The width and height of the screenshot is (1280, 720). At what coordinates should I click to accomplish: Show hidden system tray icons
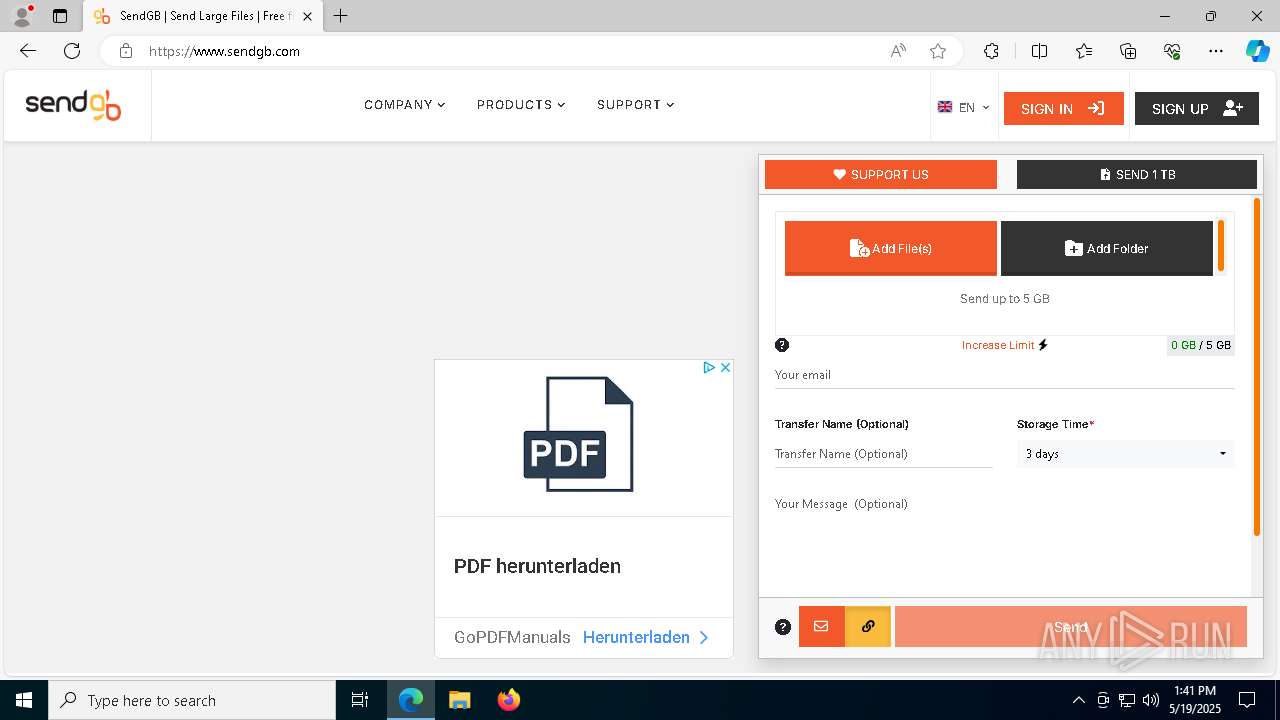1078,700
